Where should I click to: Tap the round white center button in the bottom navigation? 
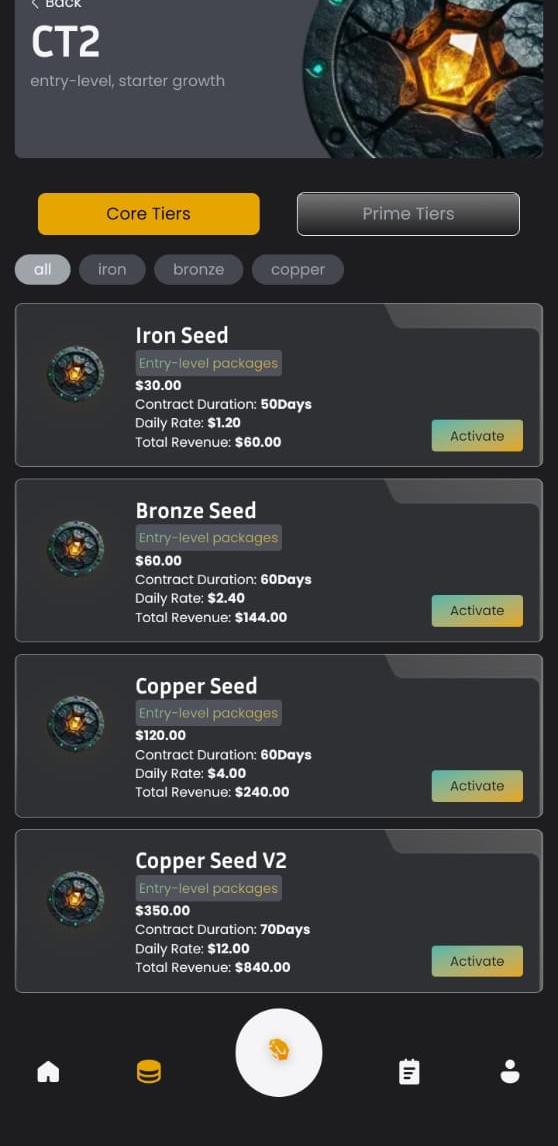pos(279,1052)
